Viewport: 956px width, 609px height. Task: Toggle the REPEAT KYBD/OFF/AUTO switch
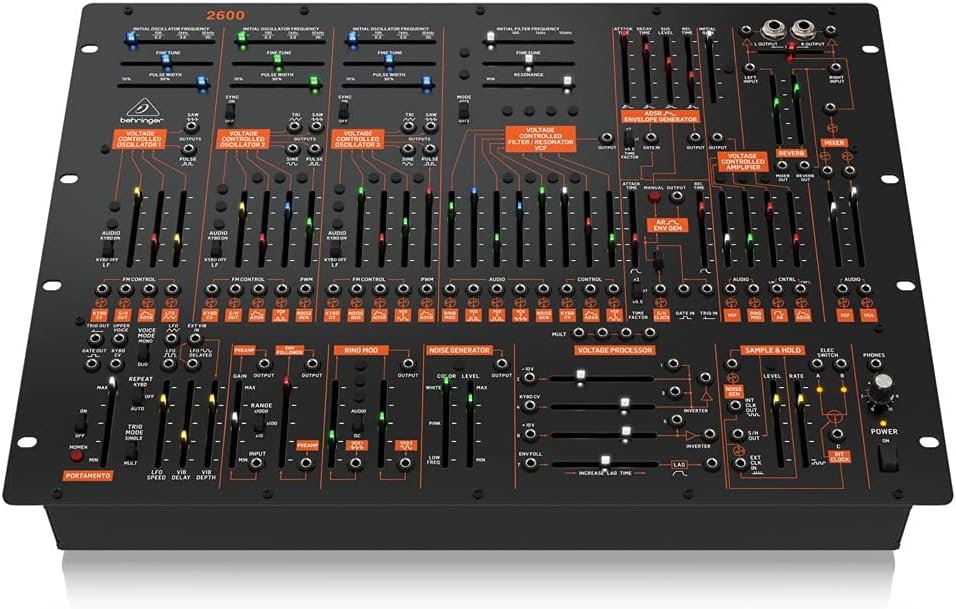137,398
